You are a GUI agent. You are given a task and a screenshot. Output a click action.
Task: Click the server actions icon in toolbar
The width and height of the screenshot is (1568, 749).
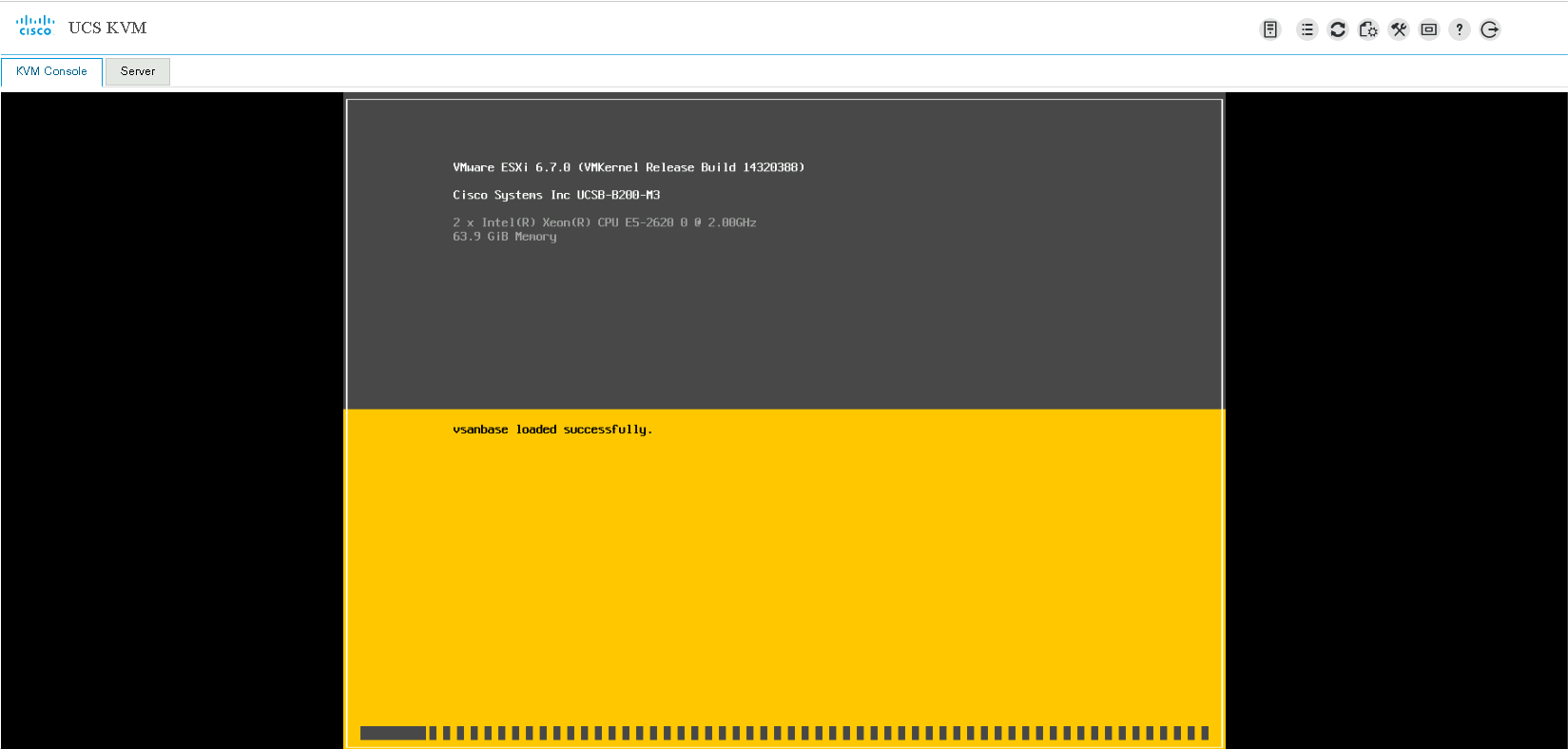pos(1270,29)
